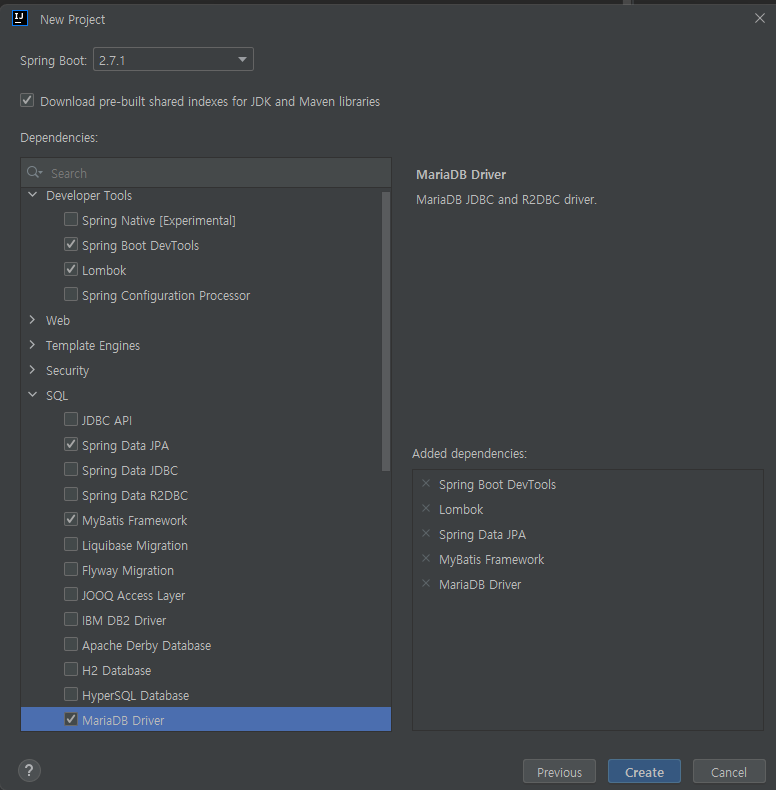
Task: Remove Spring Boot DevTools from added dependencies
Action: (426, 484)
